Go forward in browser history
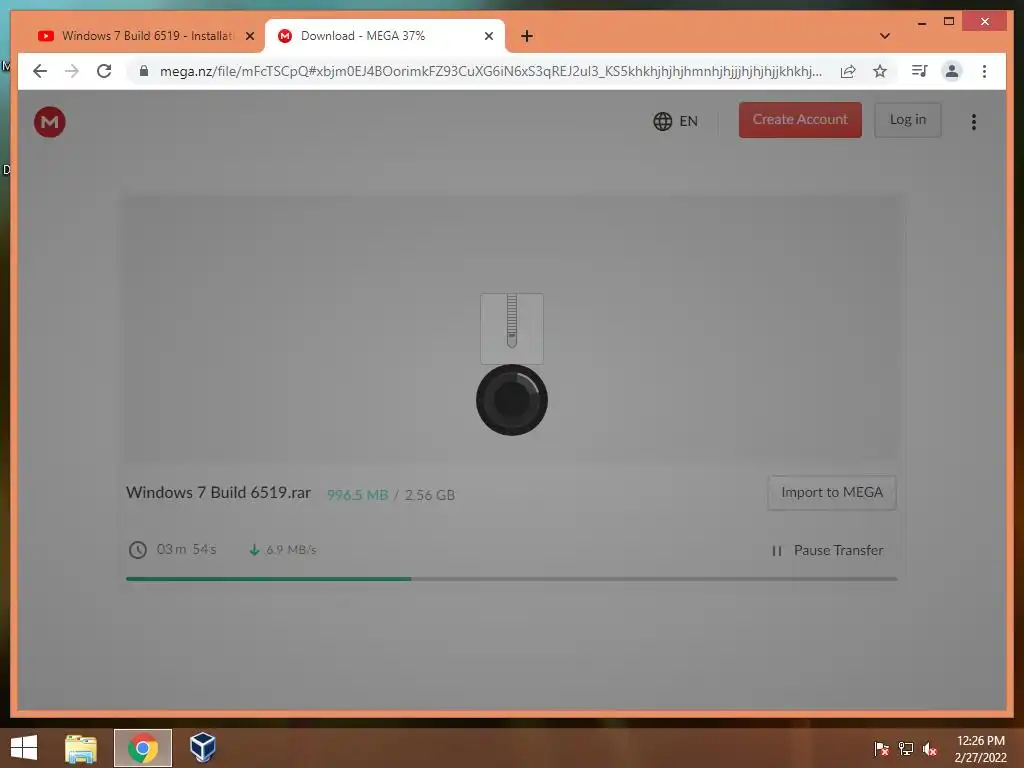Viewport: 1024px width, 768px height. coord(72,71)
